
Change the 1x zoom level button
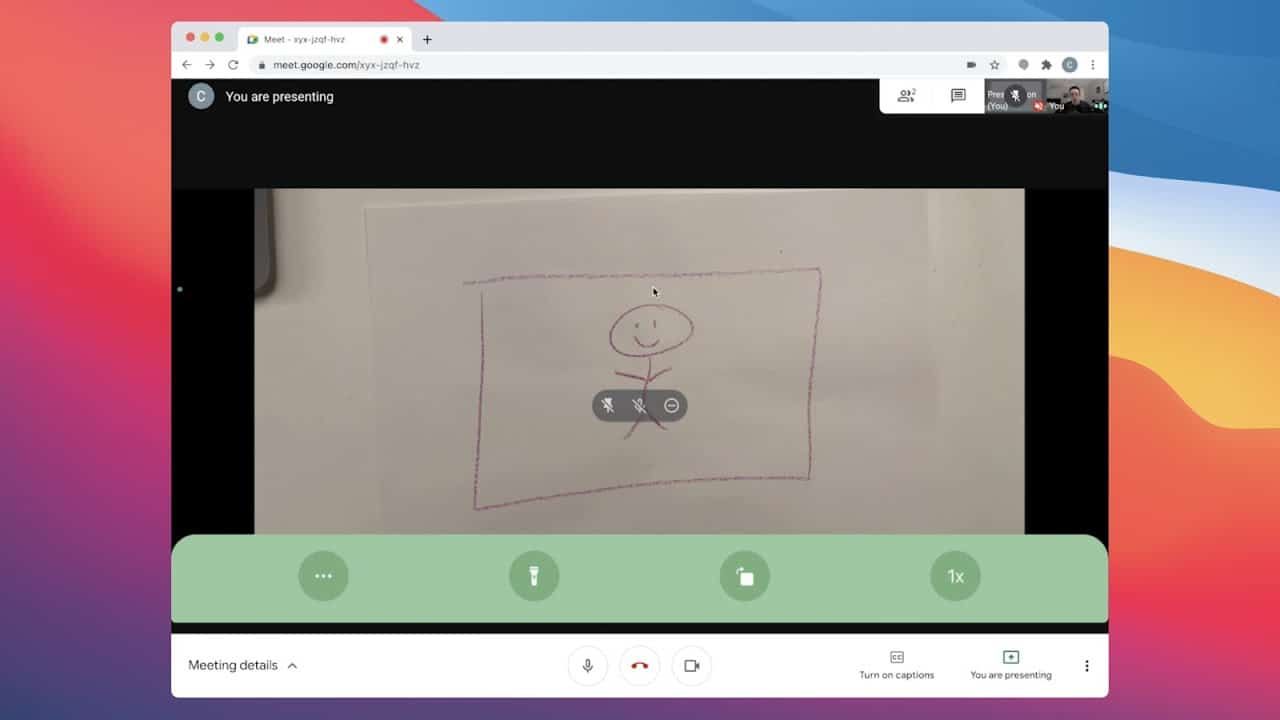click(955, 576)
